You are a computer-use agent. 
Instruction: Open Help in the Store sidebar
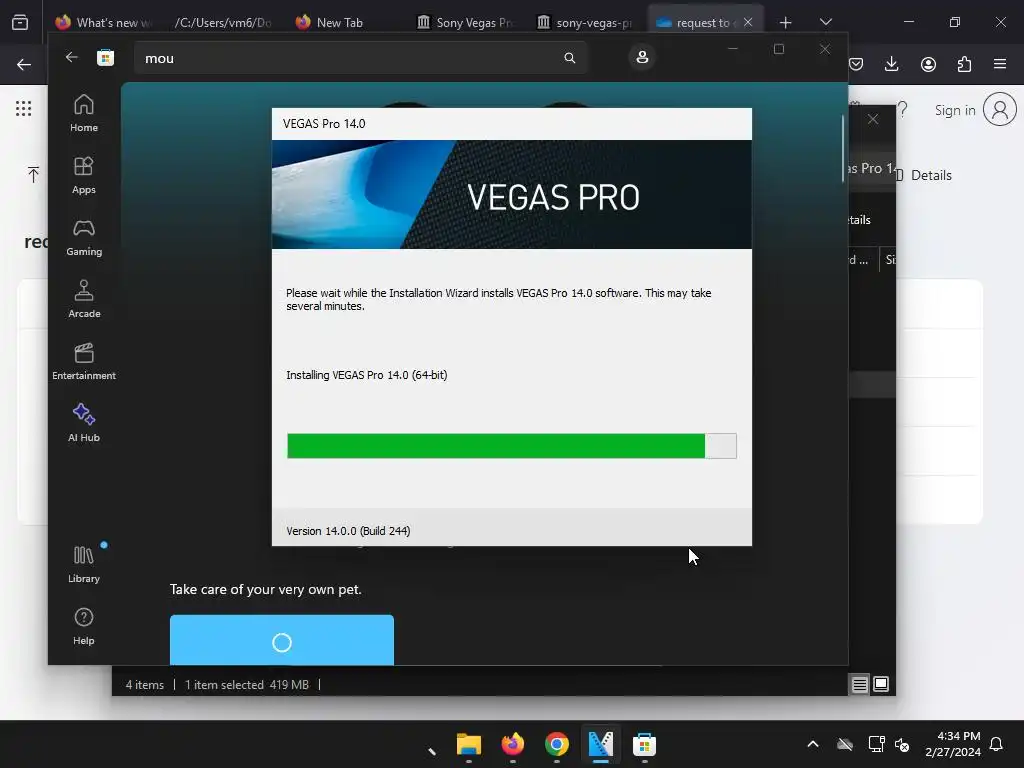[x=84, y=627]
